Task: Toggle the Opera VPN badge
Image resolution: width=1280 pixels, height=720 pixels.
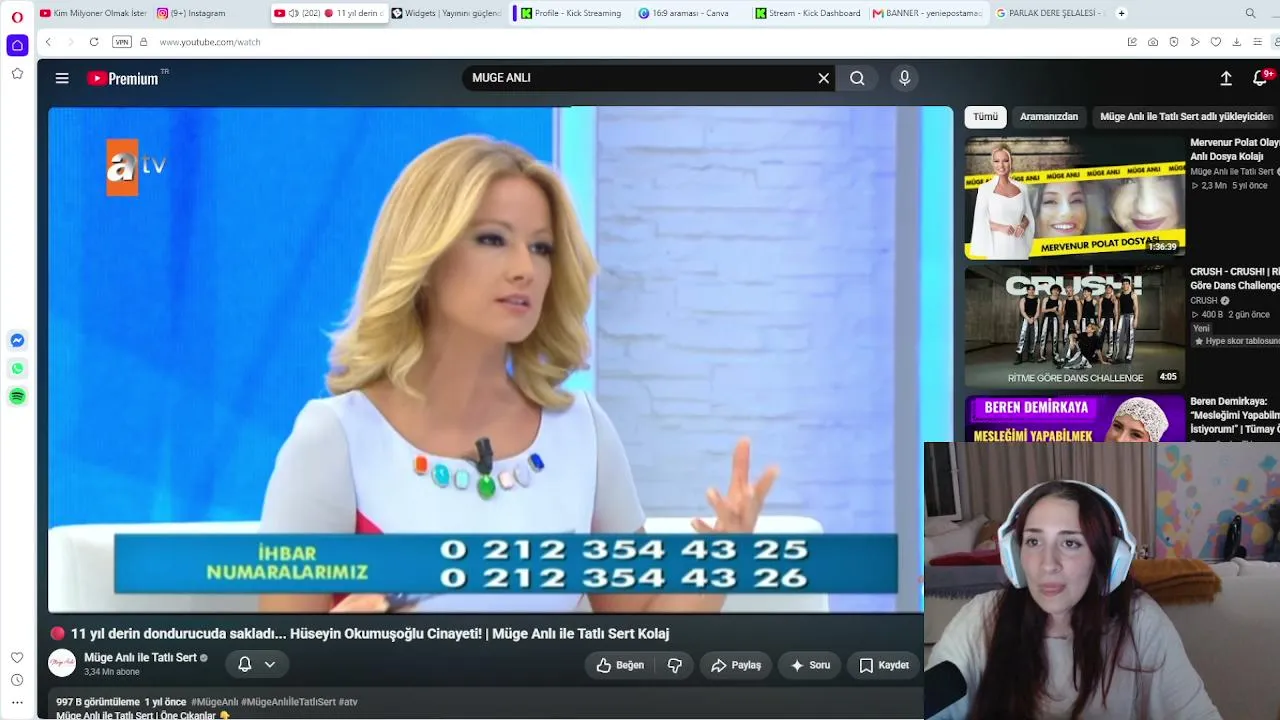Action: click(122, 42)
